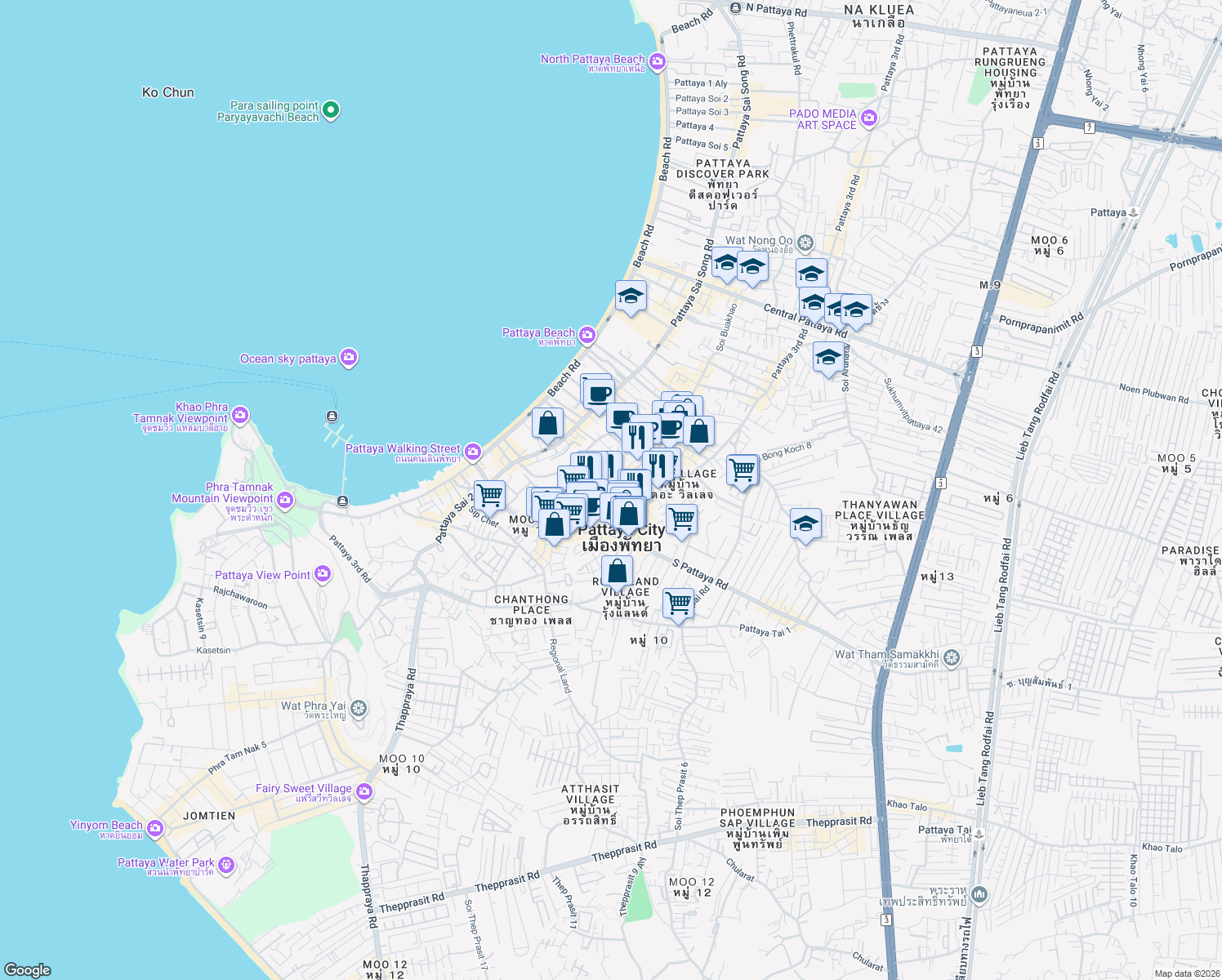Open the Pattaya Water Park label

pyautogui.click(x=166, y=862)
